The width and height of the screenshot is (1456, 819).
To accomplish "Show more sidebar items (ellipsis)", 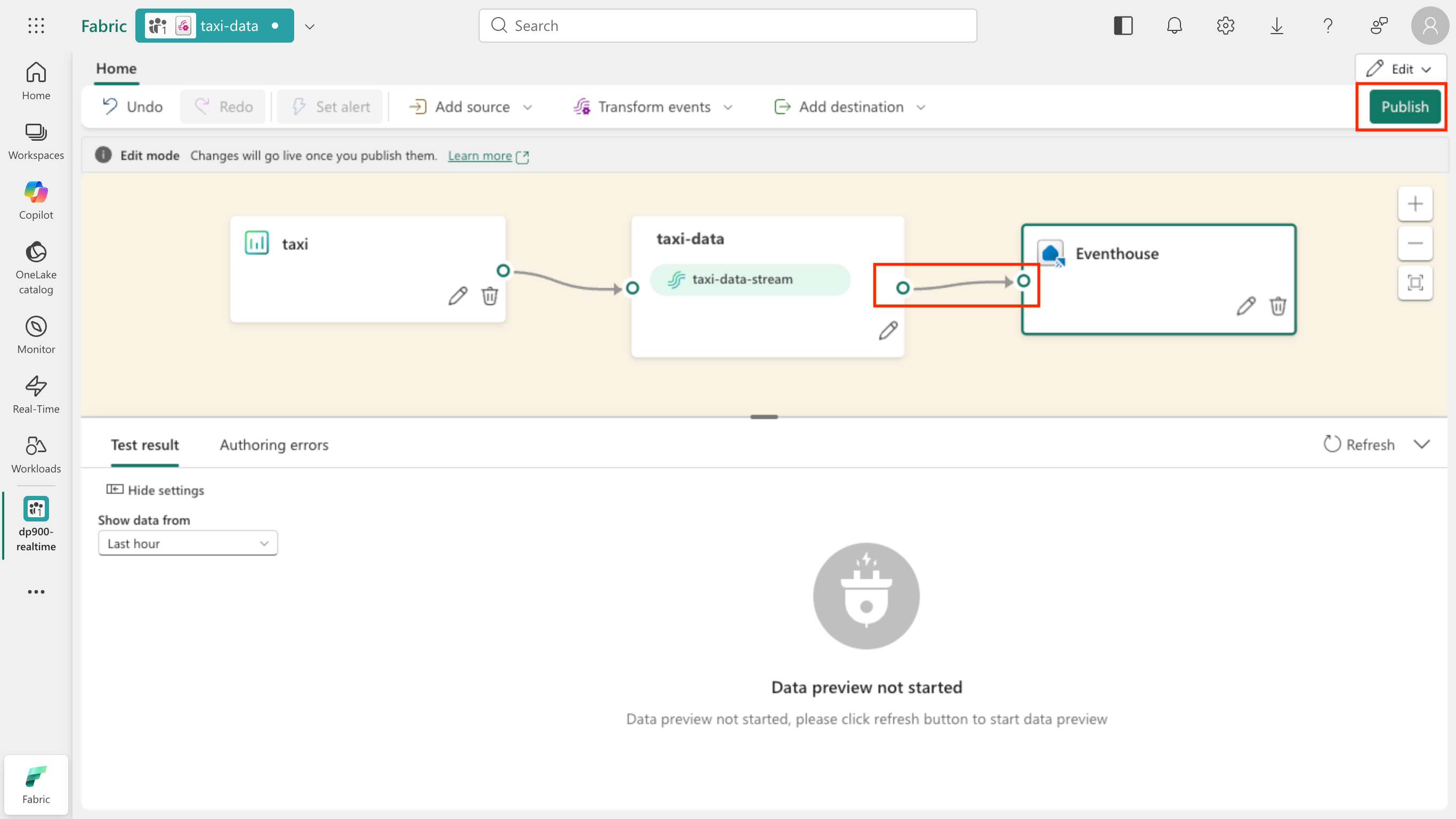I will (x=36, y=592).
